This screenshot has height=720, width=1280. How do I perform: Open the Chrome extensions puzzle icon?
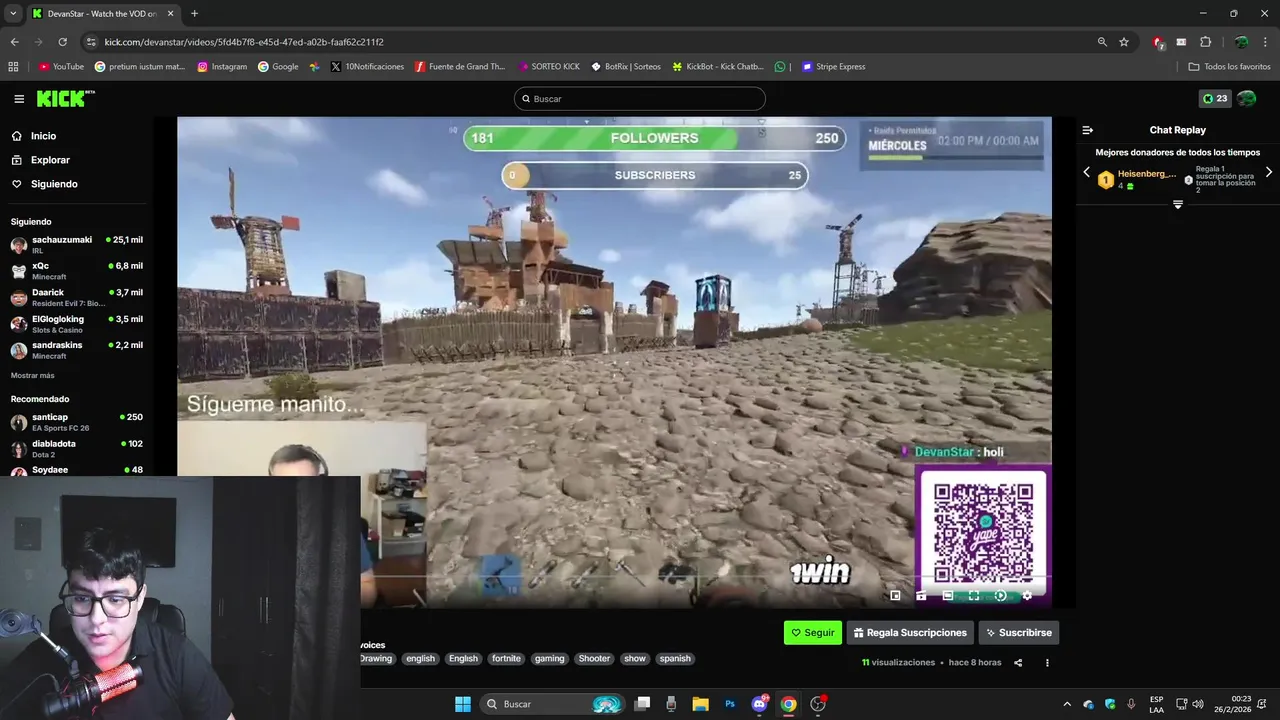point(1205,42)
